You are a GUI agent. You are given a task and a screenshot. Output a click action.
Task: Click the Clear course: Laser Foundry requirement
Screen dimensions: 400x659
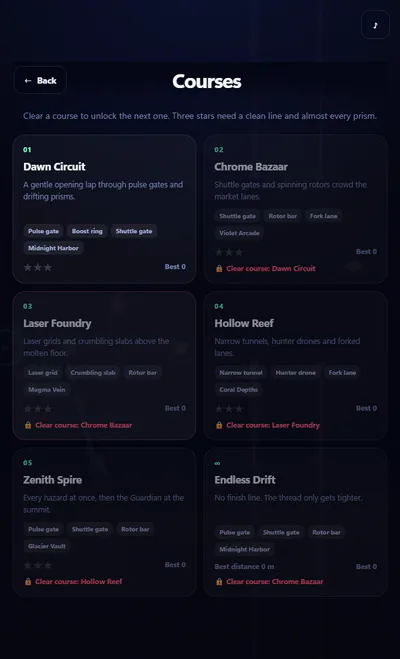coord(273,425)
